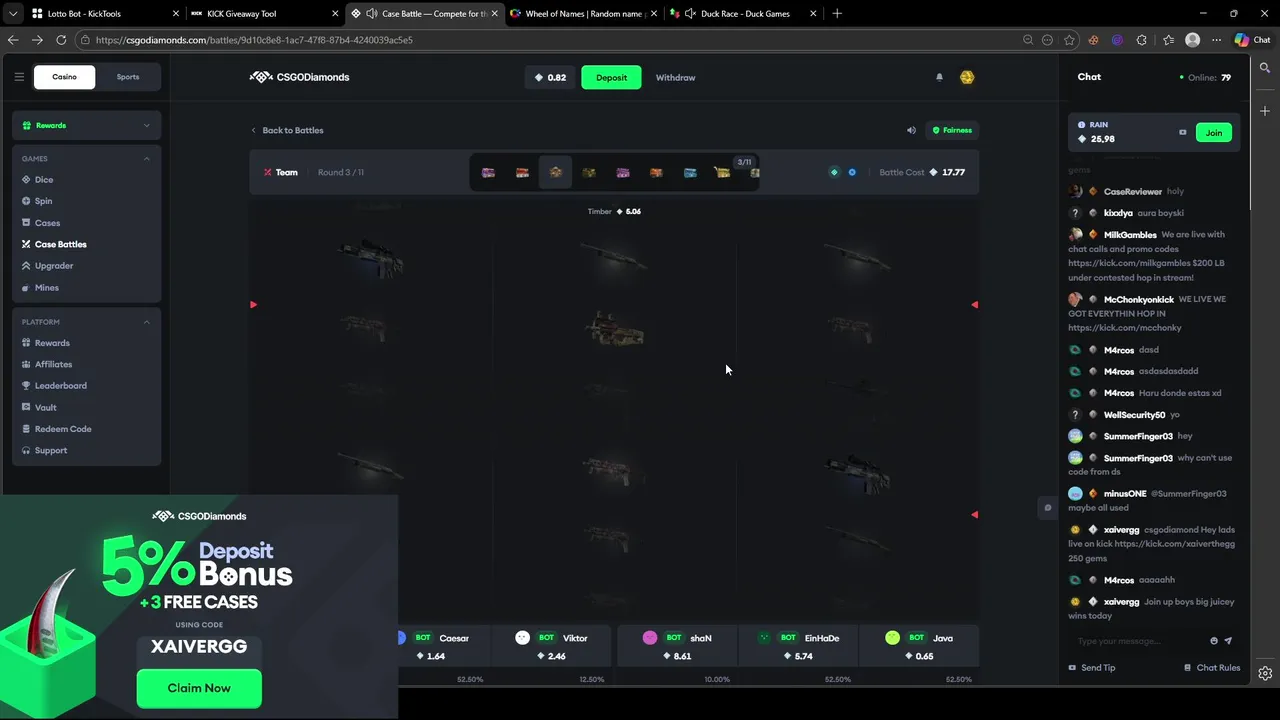Open browser extensions puzzle icon
The height and width of the screenshot is (720, 1280).
1141,40
